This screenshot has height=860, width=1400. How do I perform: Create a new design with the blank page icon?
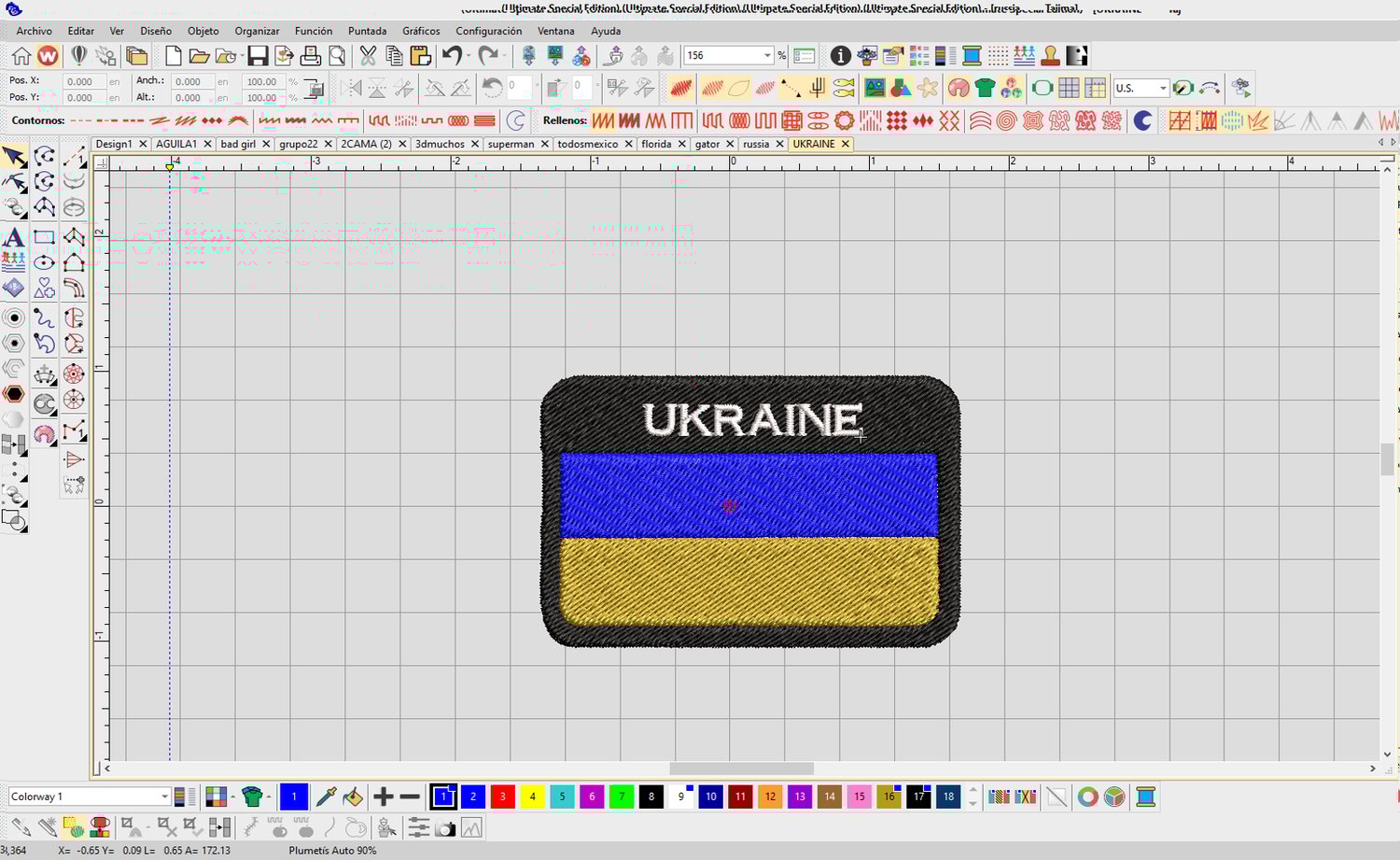point(173,56)
